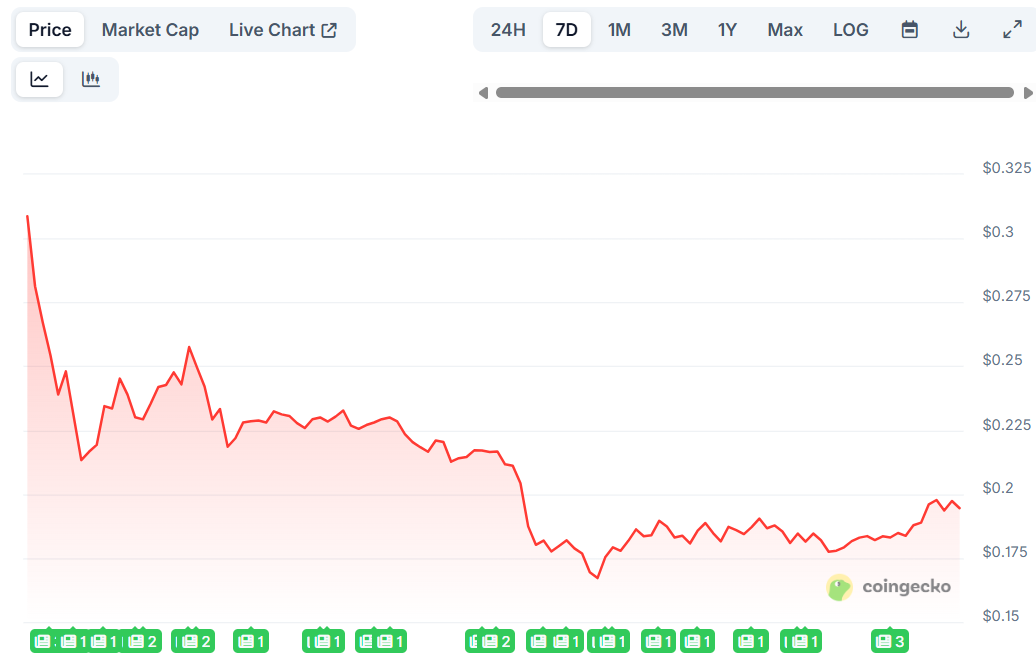Viewport: 1036px width, 660px height.
Task: Set the time range to 3M
Action: [x=675, y=30]
